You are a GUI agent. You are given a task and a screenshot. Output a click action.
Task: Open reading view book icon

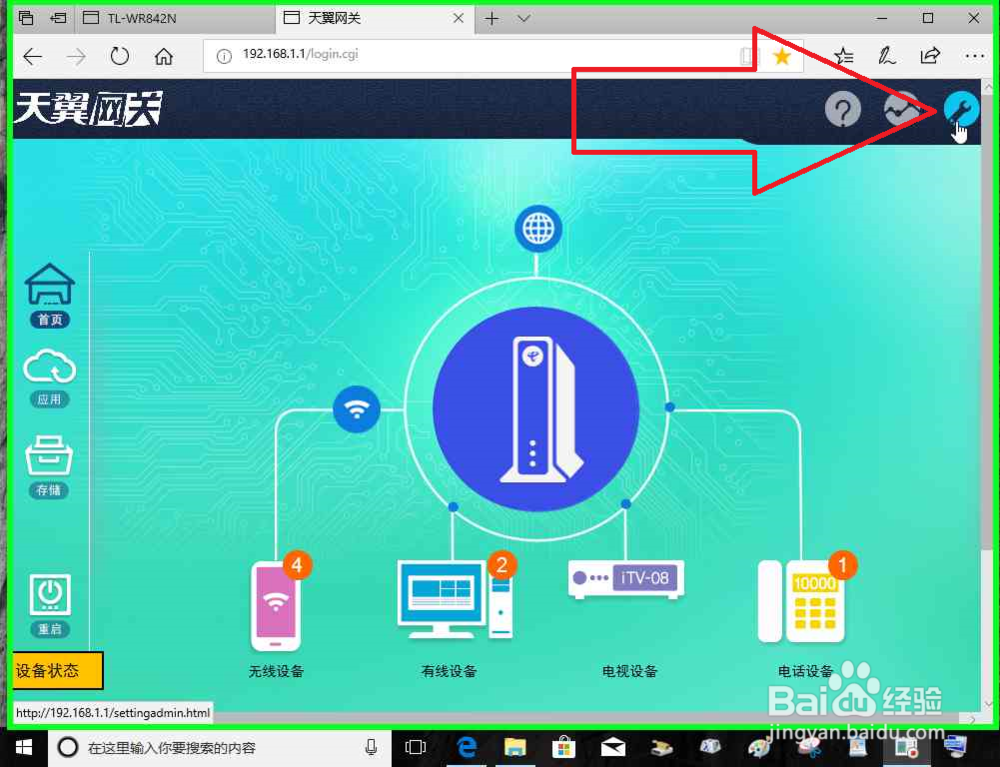pos(747,56)
